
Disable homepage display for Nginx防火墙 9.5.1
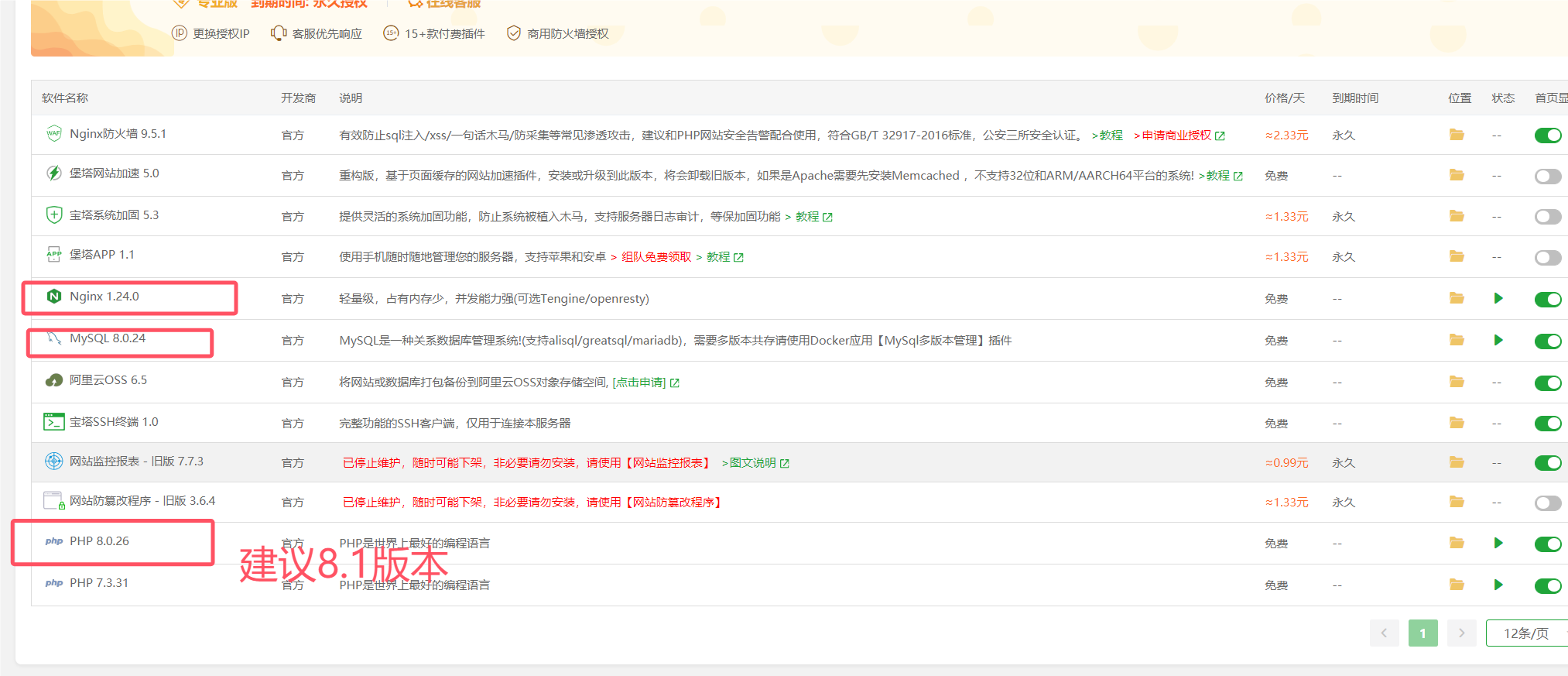(x=1548, y=136)
